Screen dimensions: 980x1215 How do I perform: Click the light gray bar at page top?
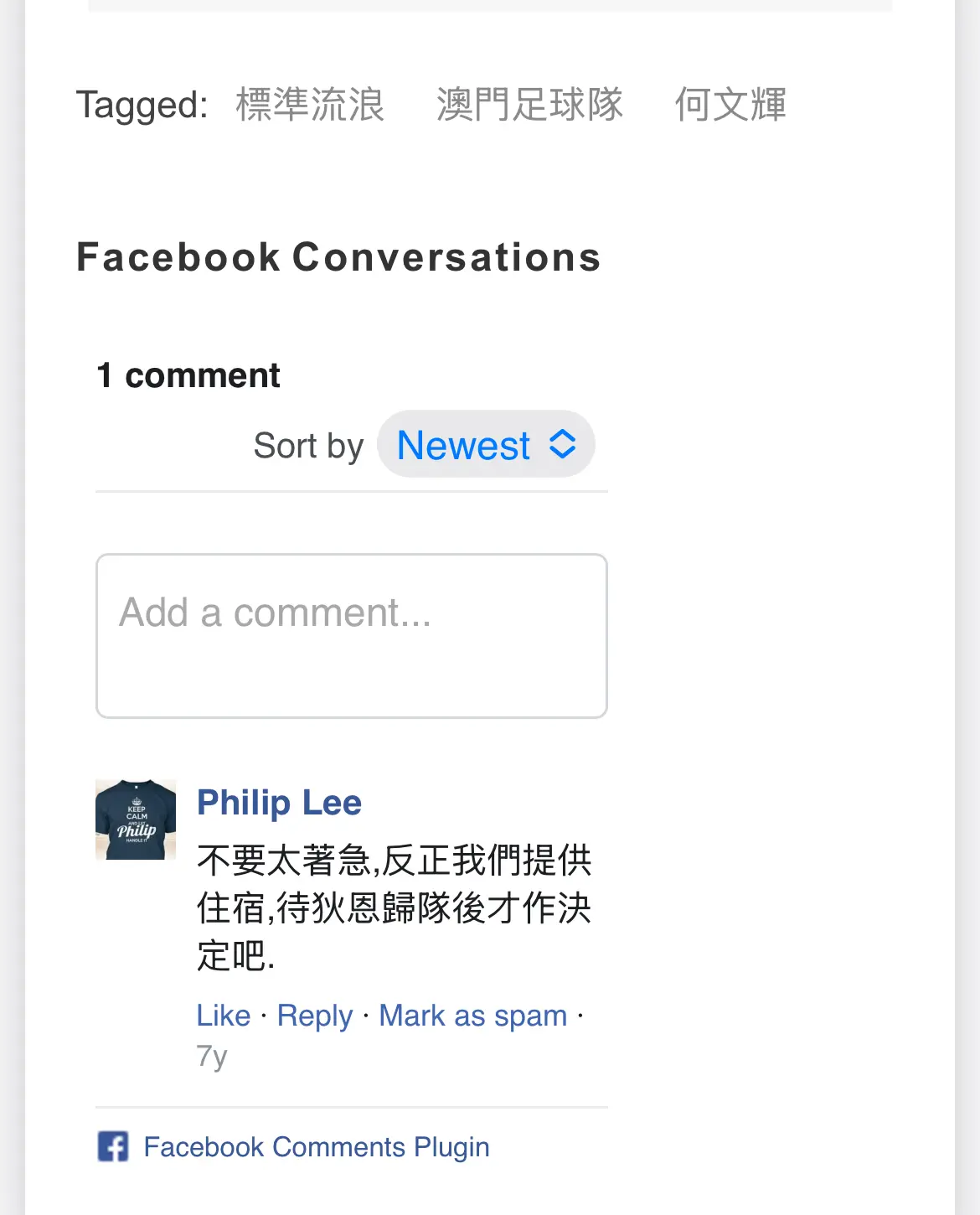tap(490, 5)
